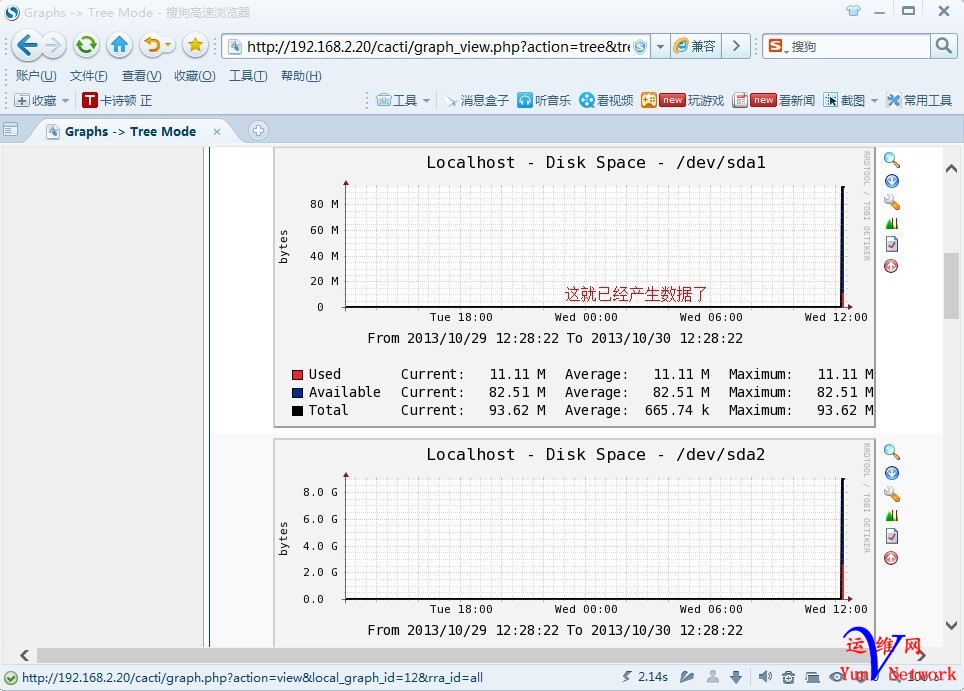The image size is (964, 691).
Task: Open realtime bar-chart icon beside /dev/sda1 graph
Action: [891, 223]
